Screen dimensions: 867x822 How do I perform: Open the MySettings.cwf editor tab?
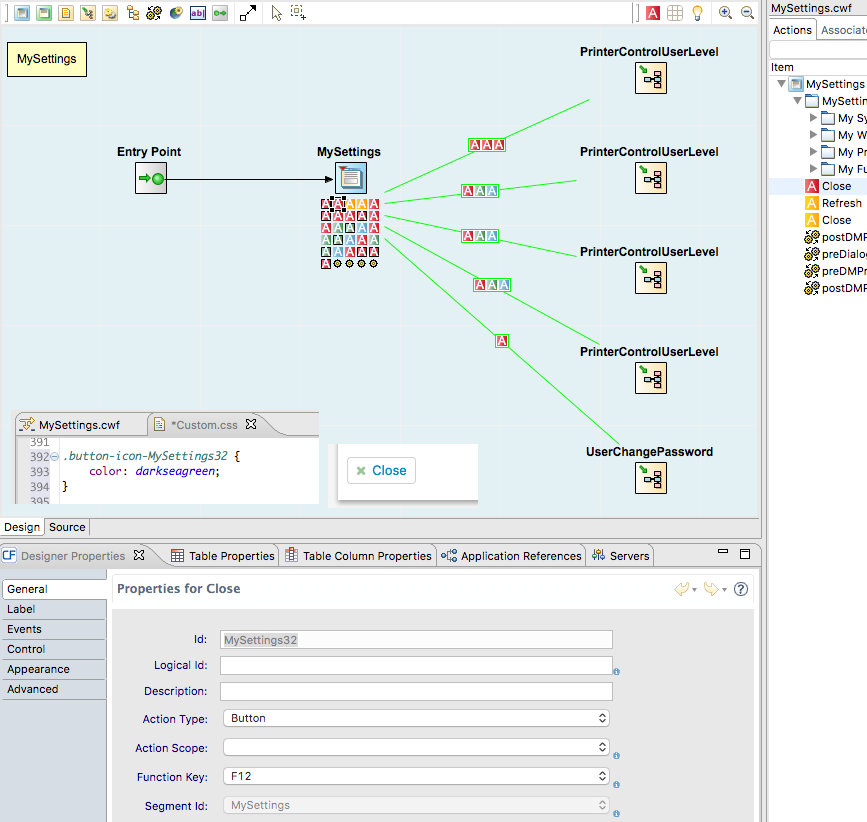(79, 425)
